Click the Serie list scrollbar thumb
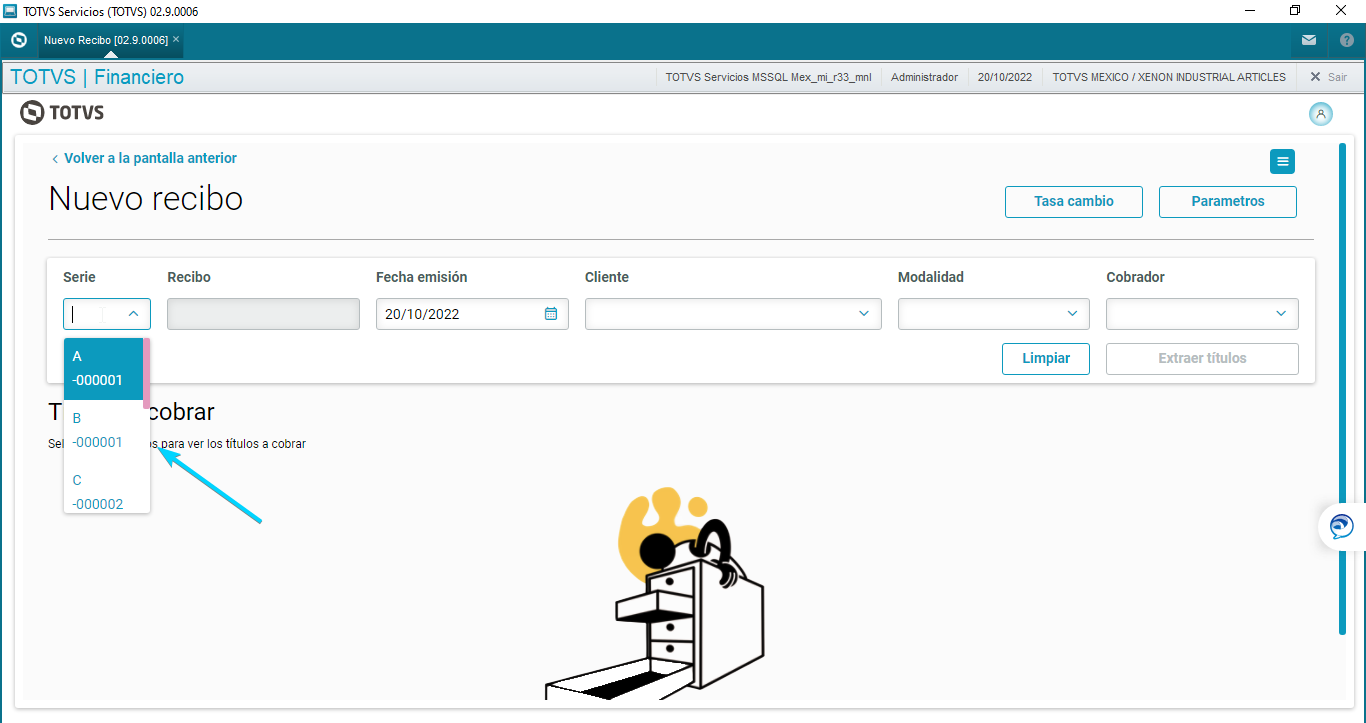 tap(147, 373)
